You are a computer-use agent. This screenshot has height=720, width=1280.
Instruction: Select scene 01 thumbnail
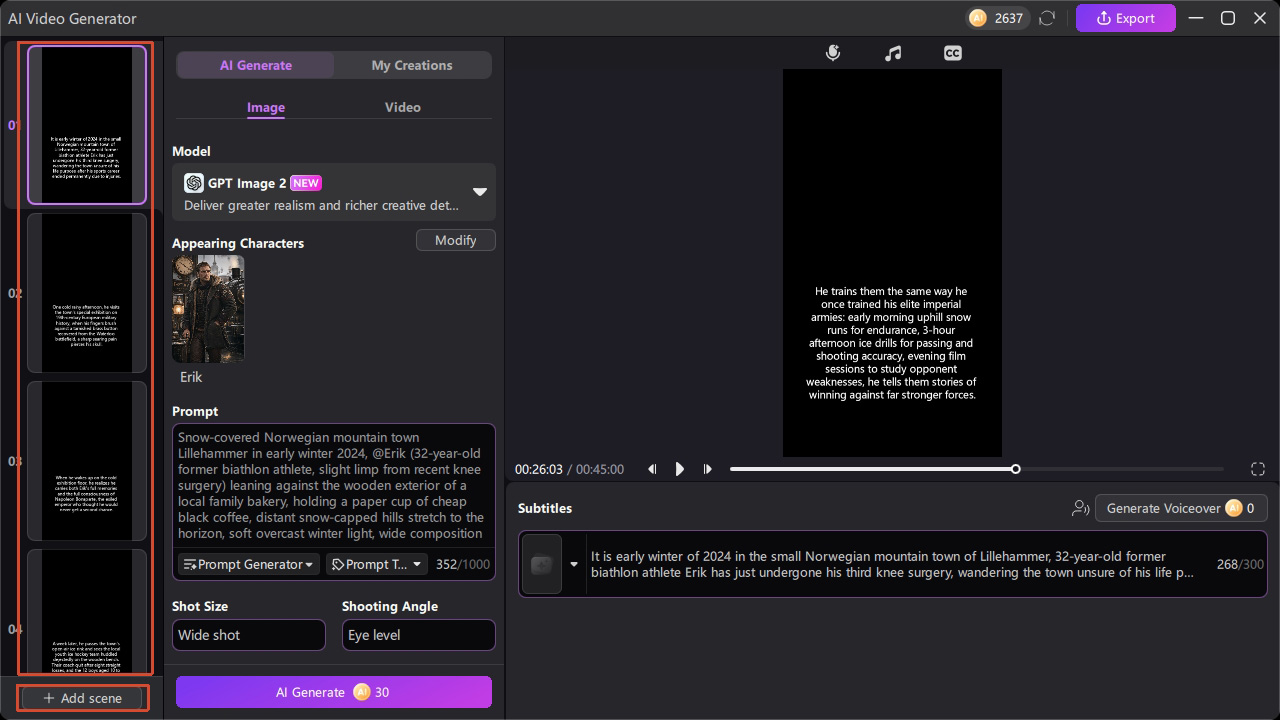87,125
